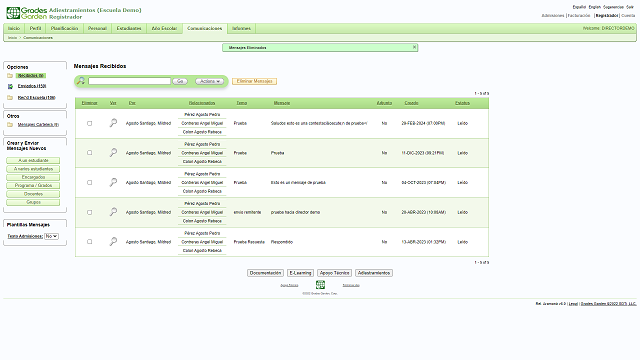Open the Año Escolar tab
The image size is (640, 360).
(x=164, y=28)
